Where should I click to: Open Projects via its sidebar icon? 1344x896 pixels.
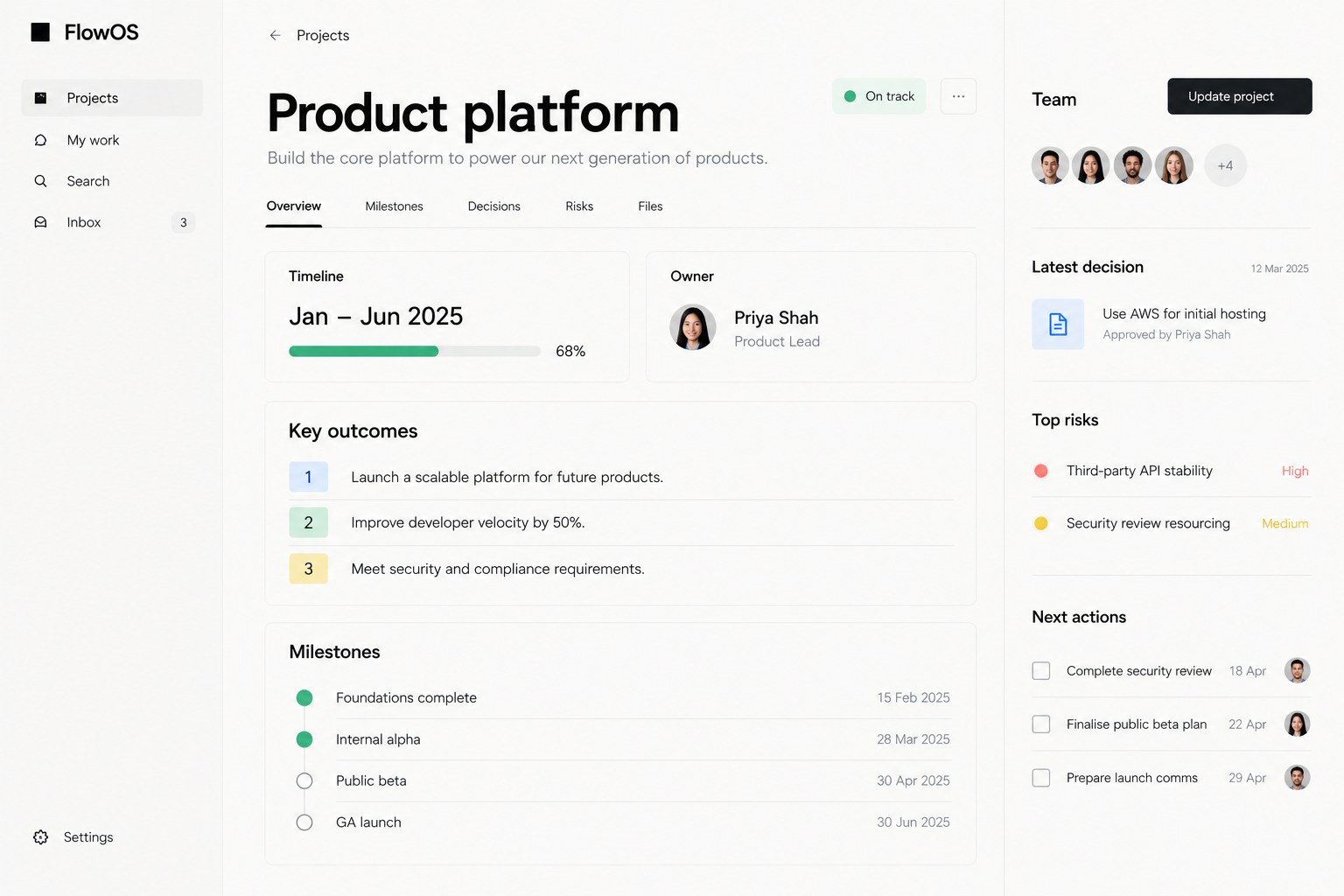40,98
